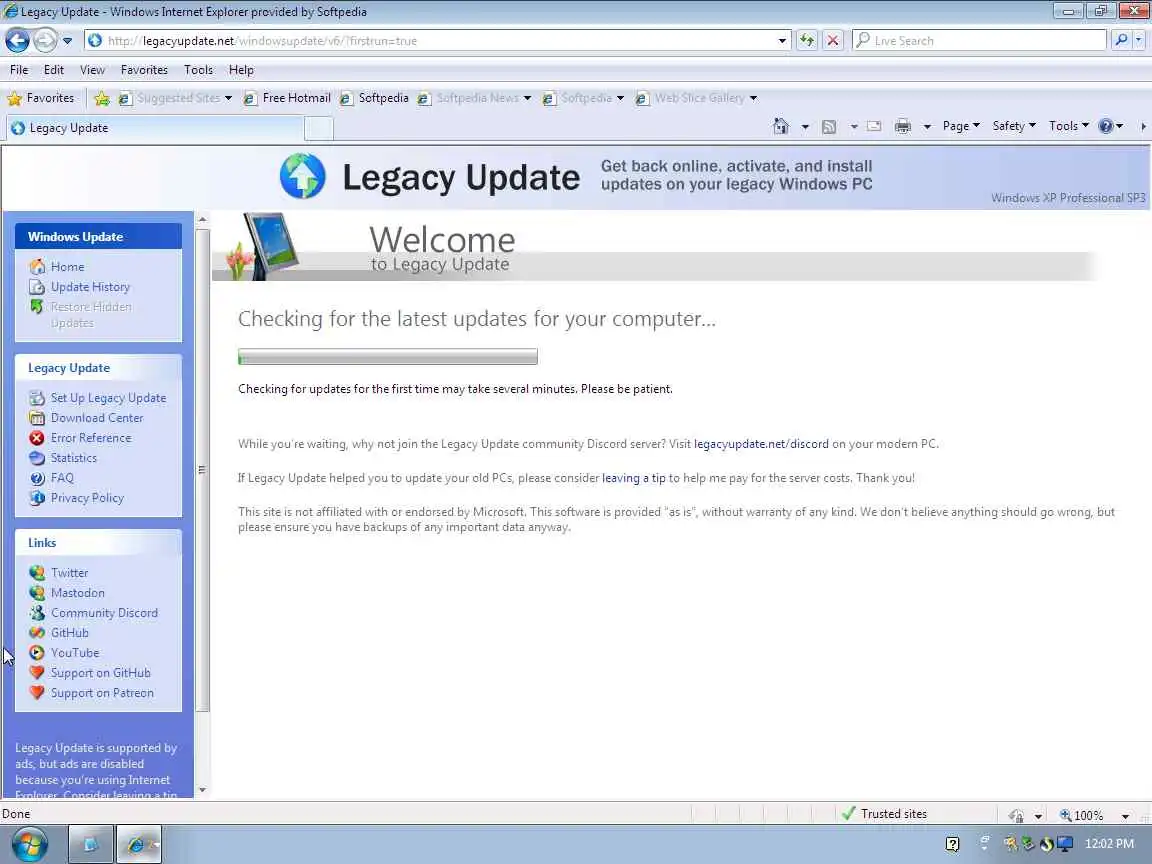Click the Add to Favorites Bar star icon

pyautogui.click(x=102, y=98)
